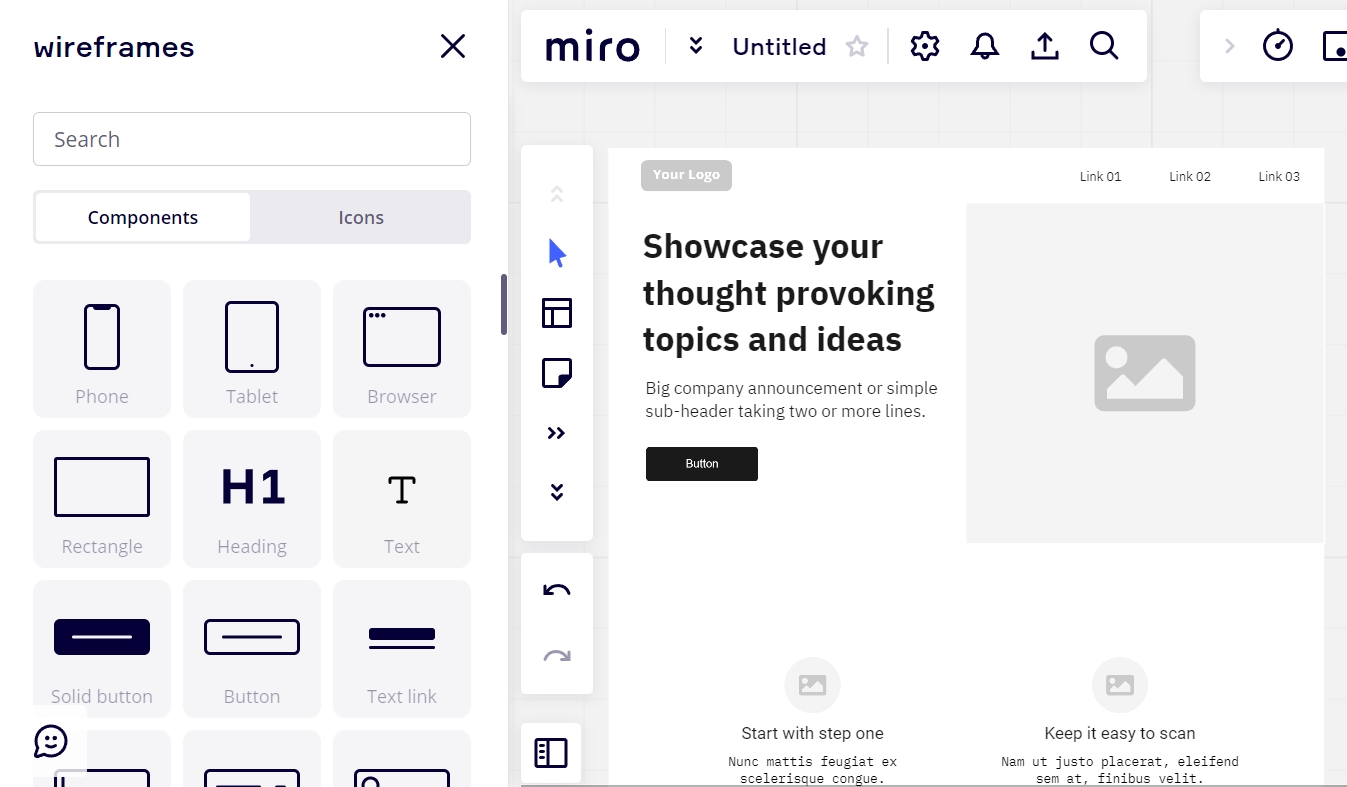Click Link 02 in the wireframe
1347x787 pixels.
1190,177
